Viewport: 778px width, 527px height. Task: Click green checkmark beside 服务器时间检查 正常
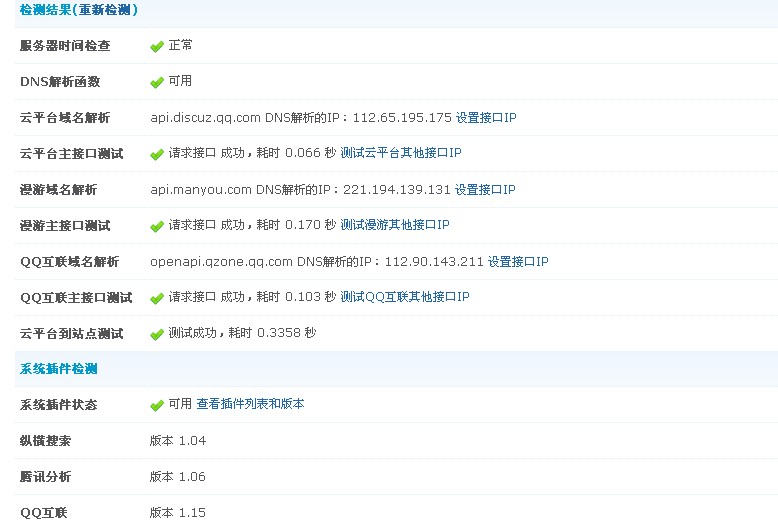point(157,46)
